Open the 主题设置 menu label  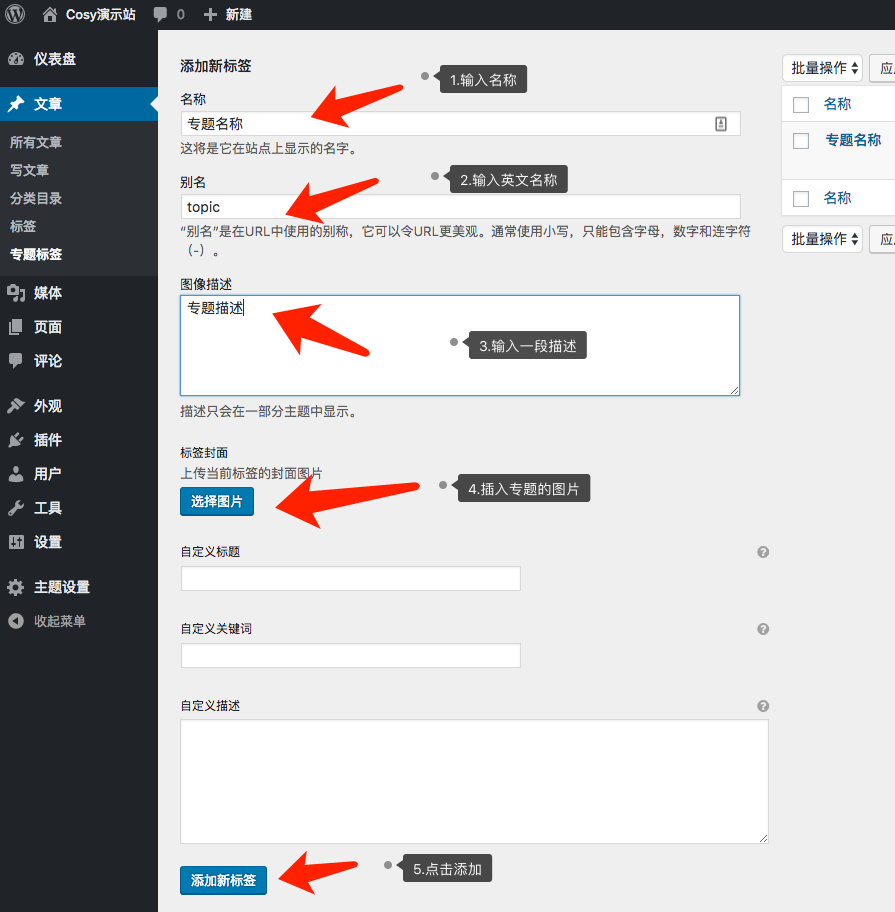(62, 587)
